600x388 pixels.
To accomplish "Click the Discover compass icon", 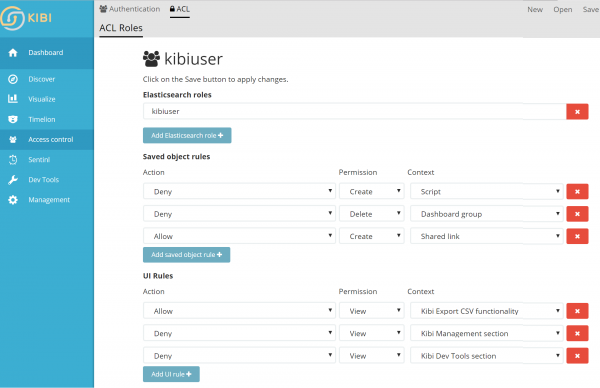I will click(x=13, y=79).
